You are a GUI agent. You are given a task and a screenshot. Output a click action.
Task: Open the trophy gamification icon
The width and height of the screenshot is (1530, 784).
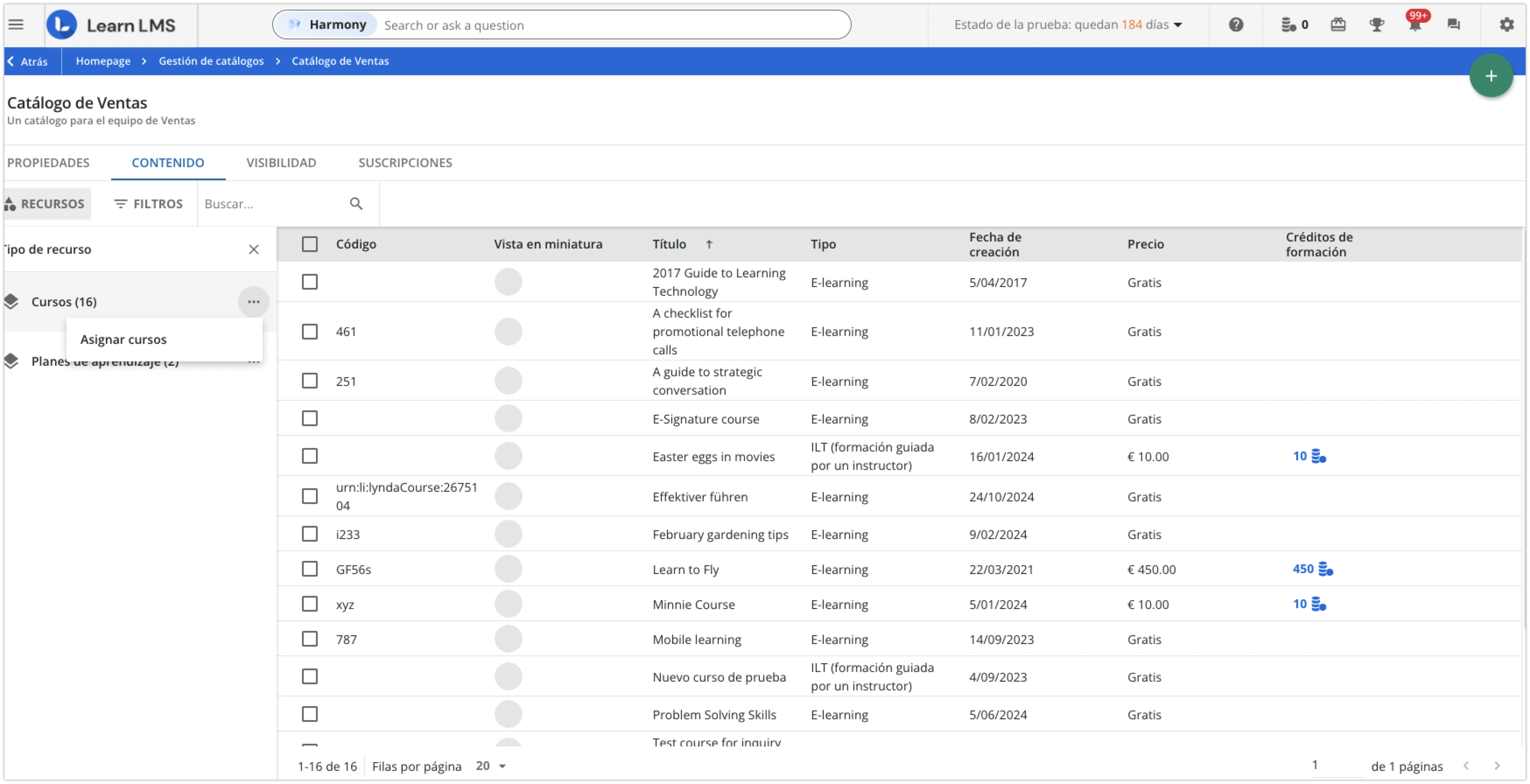point(1376,24)
